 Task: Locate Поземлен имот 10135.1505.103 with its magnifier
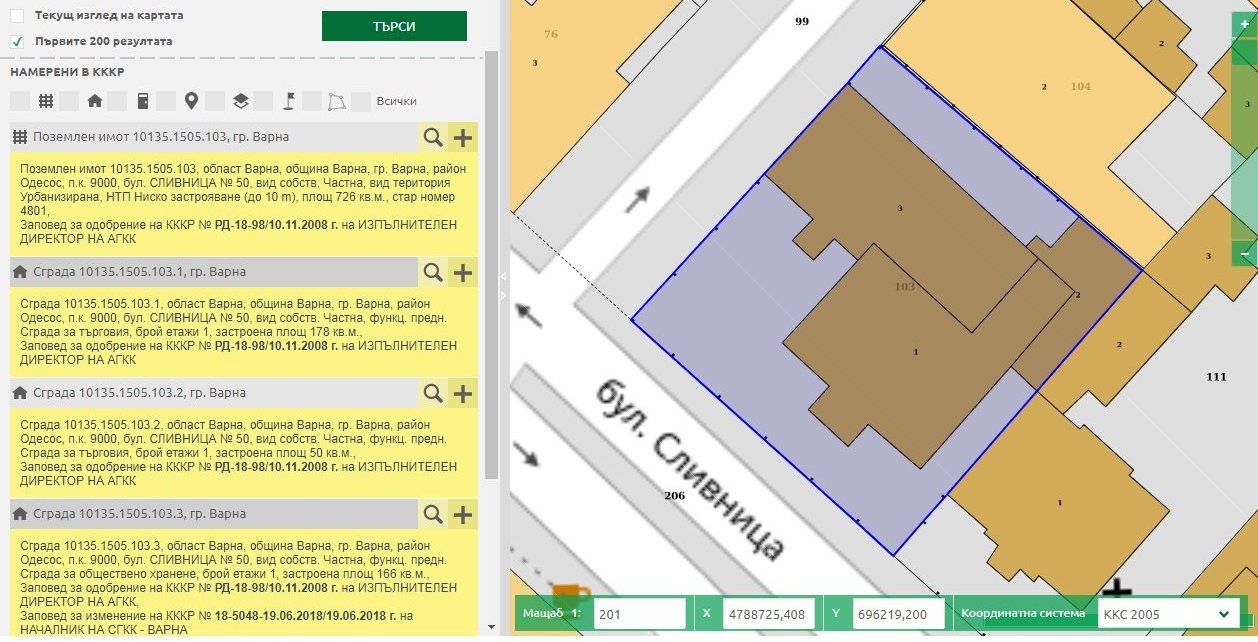433,138
